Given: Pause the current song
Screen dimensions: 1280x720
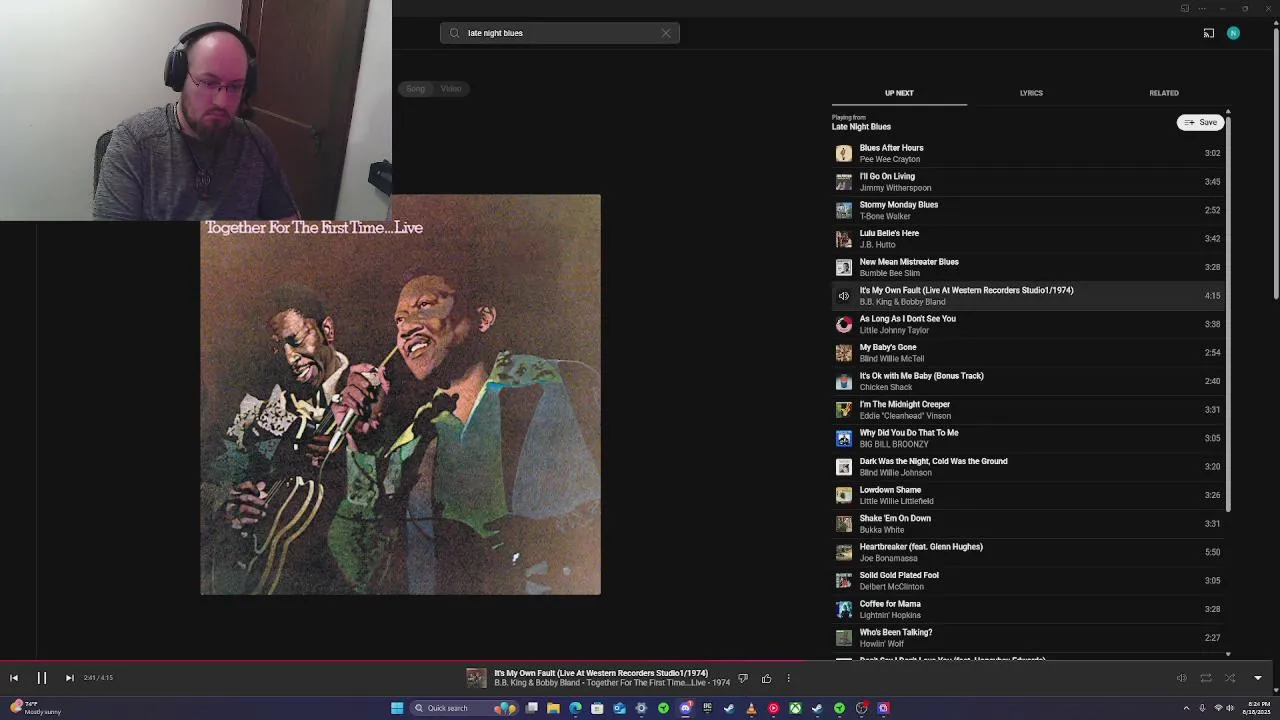Looking at the screenshot, I should coord(42,678).
